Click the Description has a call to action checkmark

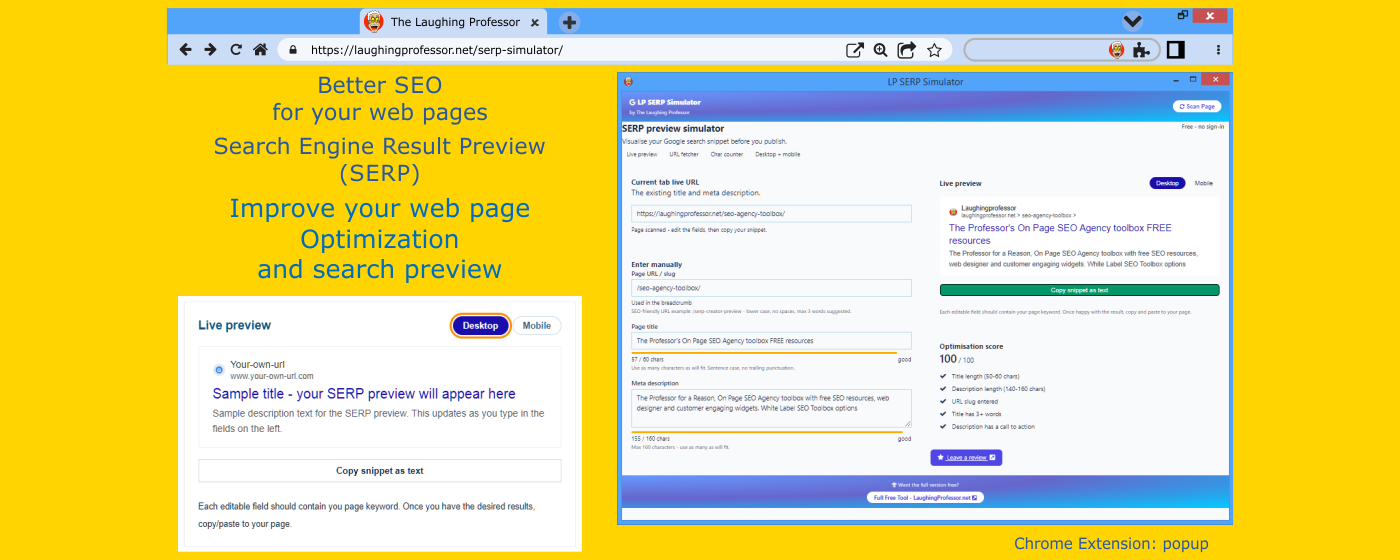[943, 426]
